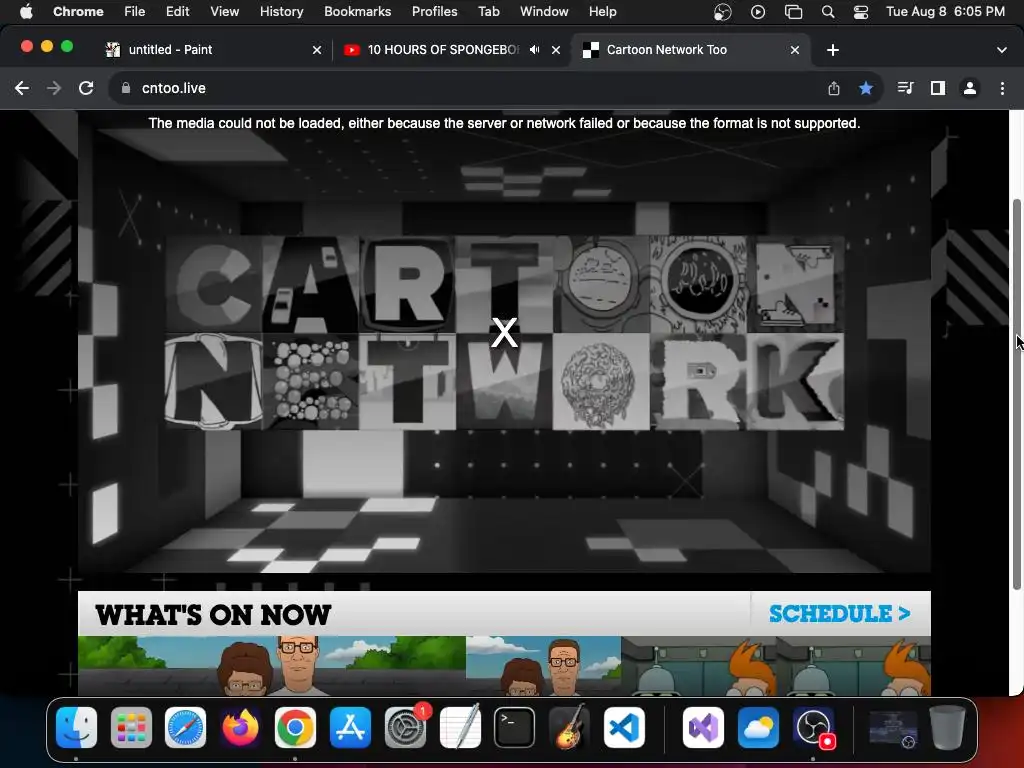The image size is (1024, 768).
Task: Reload the cntoo.live page
Action: [x=86, y=88]
